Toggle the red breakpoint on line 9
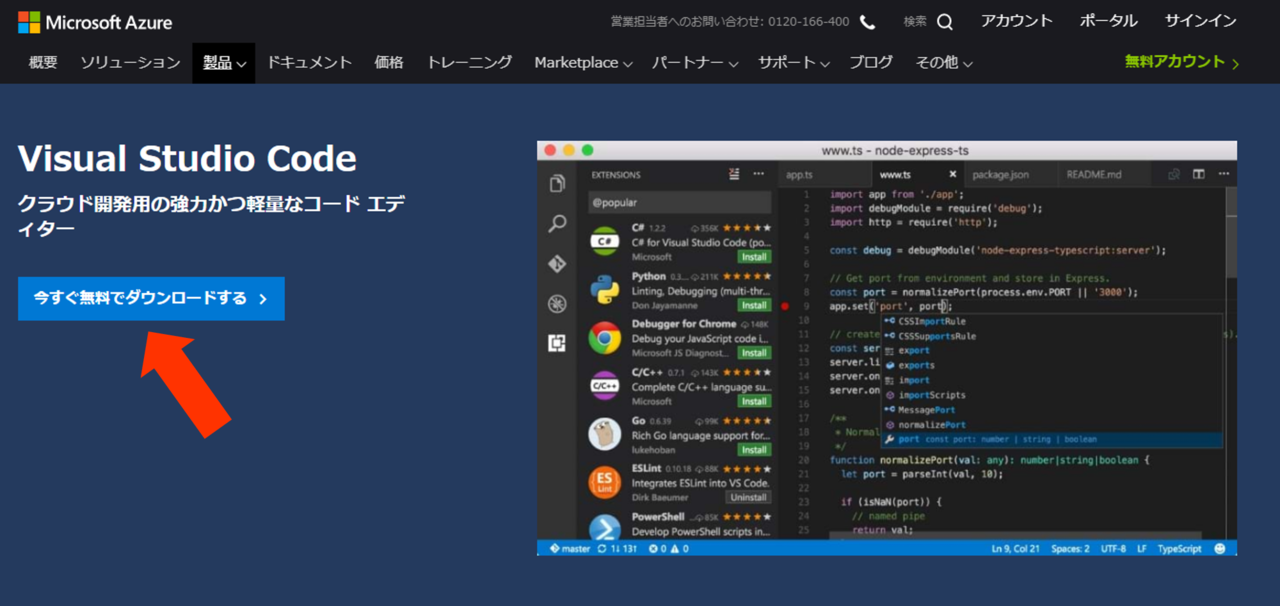This screenshot has height=606, width=1280. click(x=785, y=307)
